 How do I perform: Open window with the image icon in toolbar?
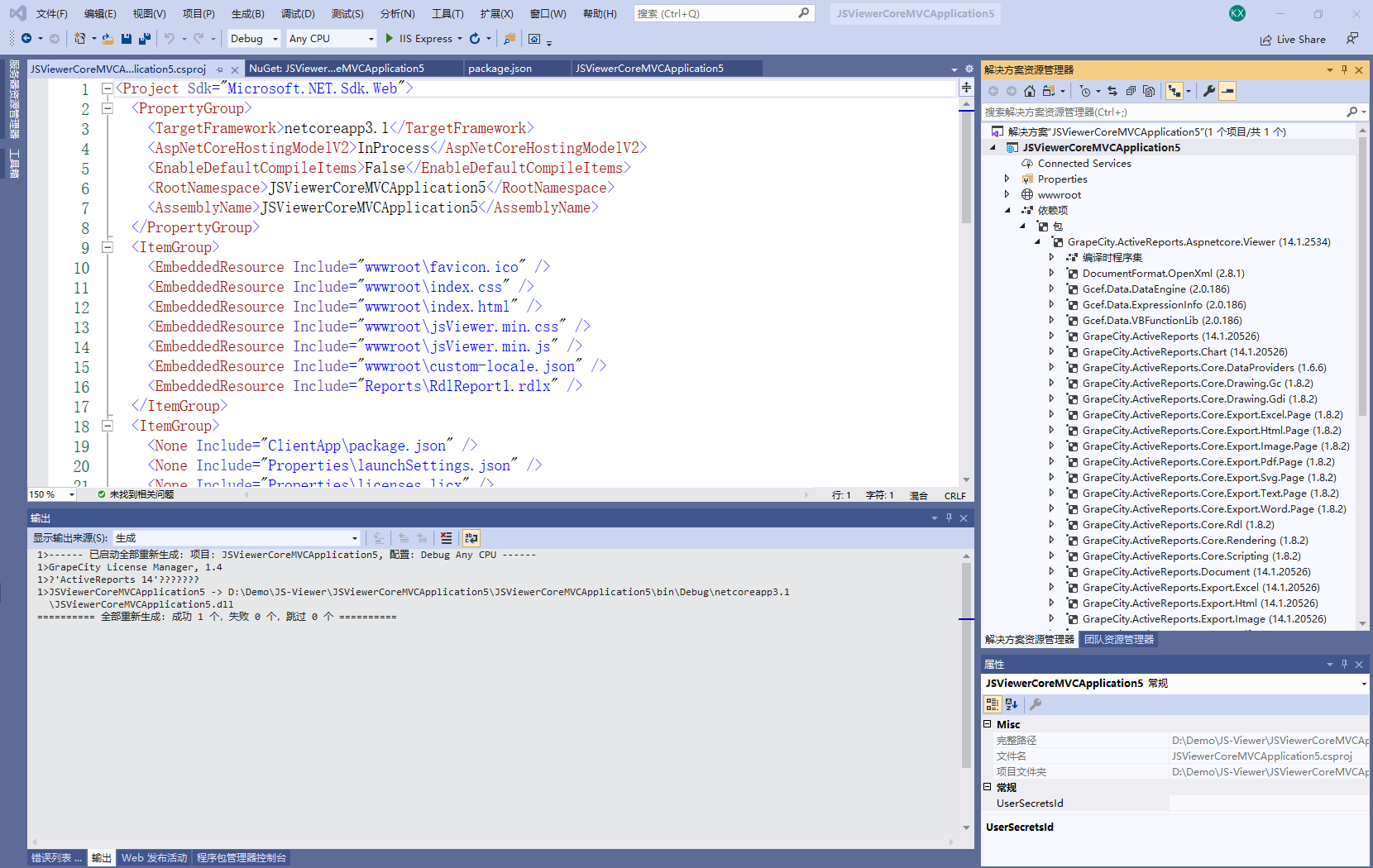point(534,39)
